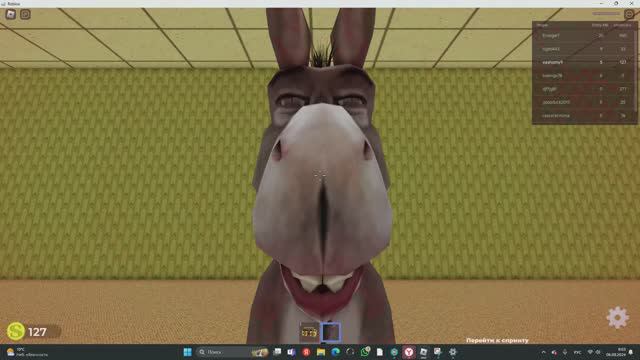Open network settings from the Wi-Fi icon
The height and width of the screenshot is (360, 640).
pyautogui.click(x=590, y=352)
